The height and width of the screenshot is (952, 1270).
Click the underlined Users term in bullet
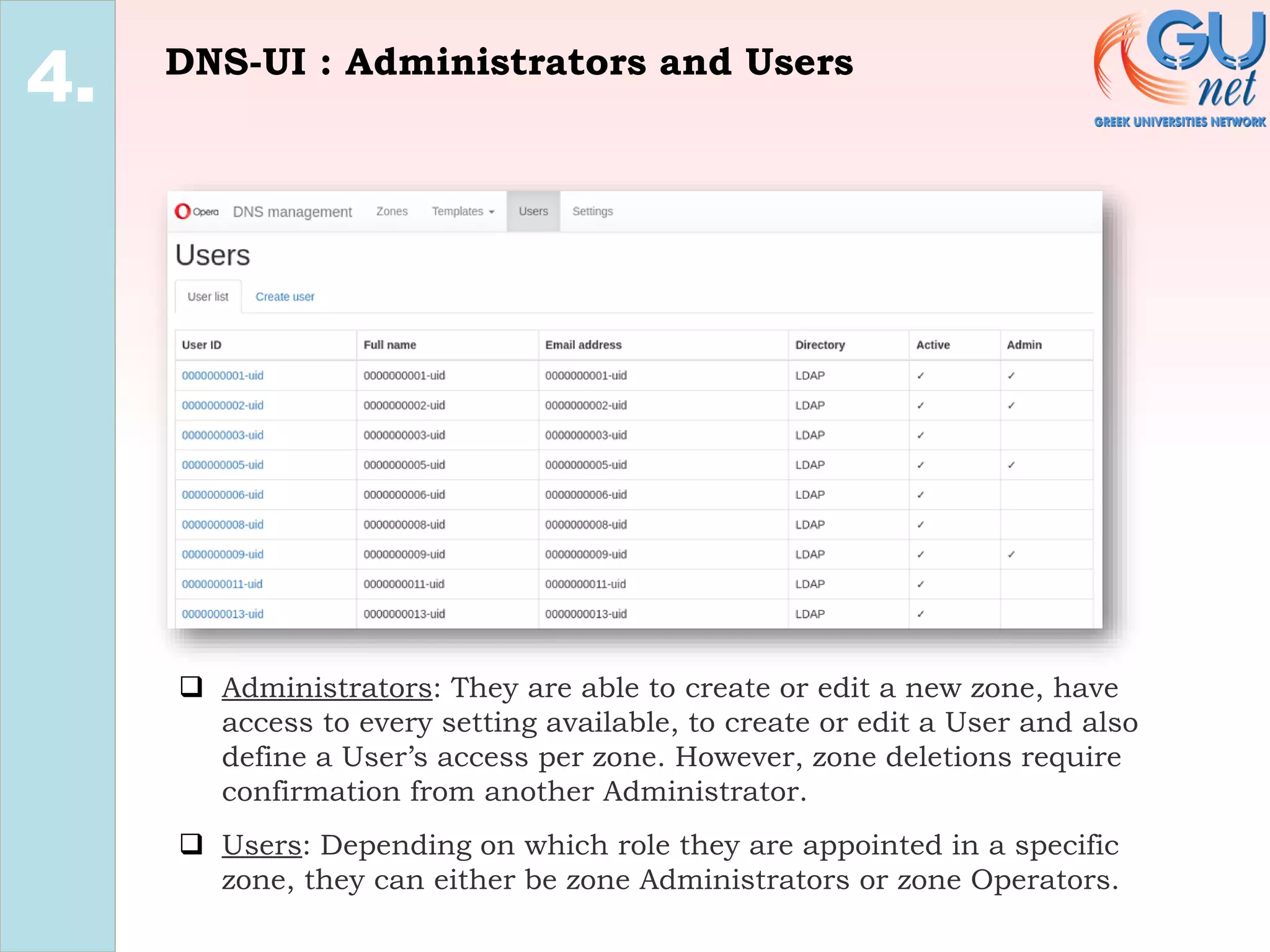[262, 846]
